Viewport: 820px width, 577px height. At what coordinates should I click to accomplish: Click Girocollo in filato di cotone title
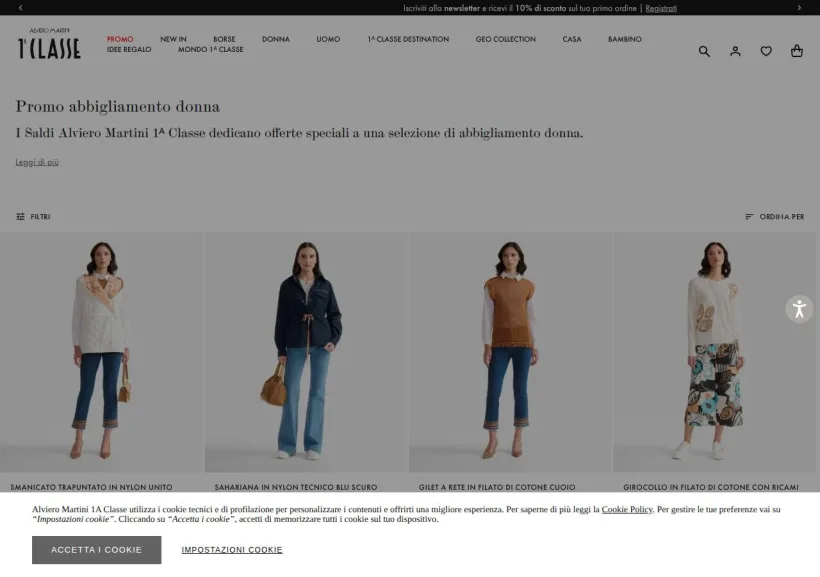coord(711,487)
